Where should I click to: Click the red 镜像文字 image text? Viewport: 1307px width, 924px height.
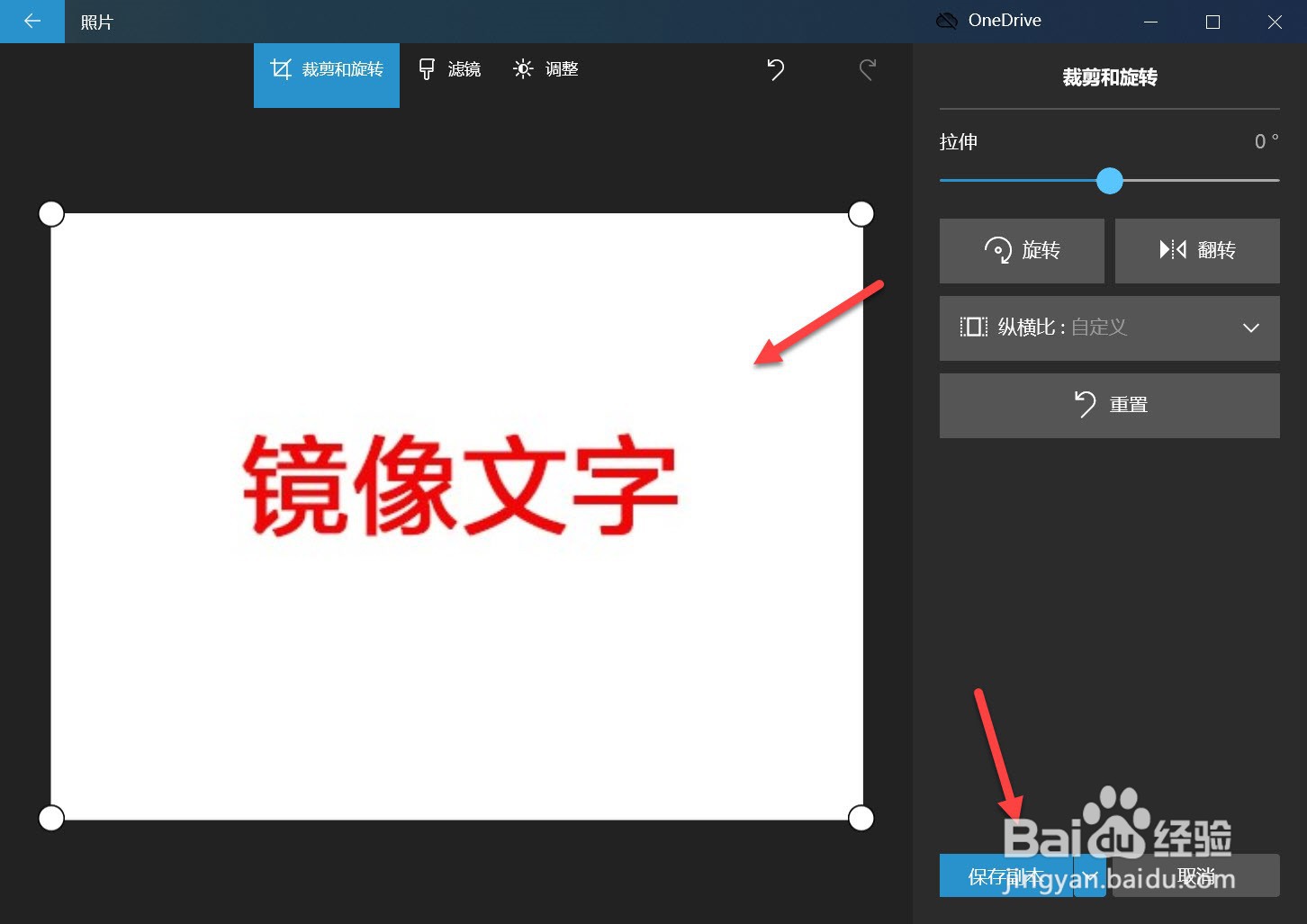(460, 485)
